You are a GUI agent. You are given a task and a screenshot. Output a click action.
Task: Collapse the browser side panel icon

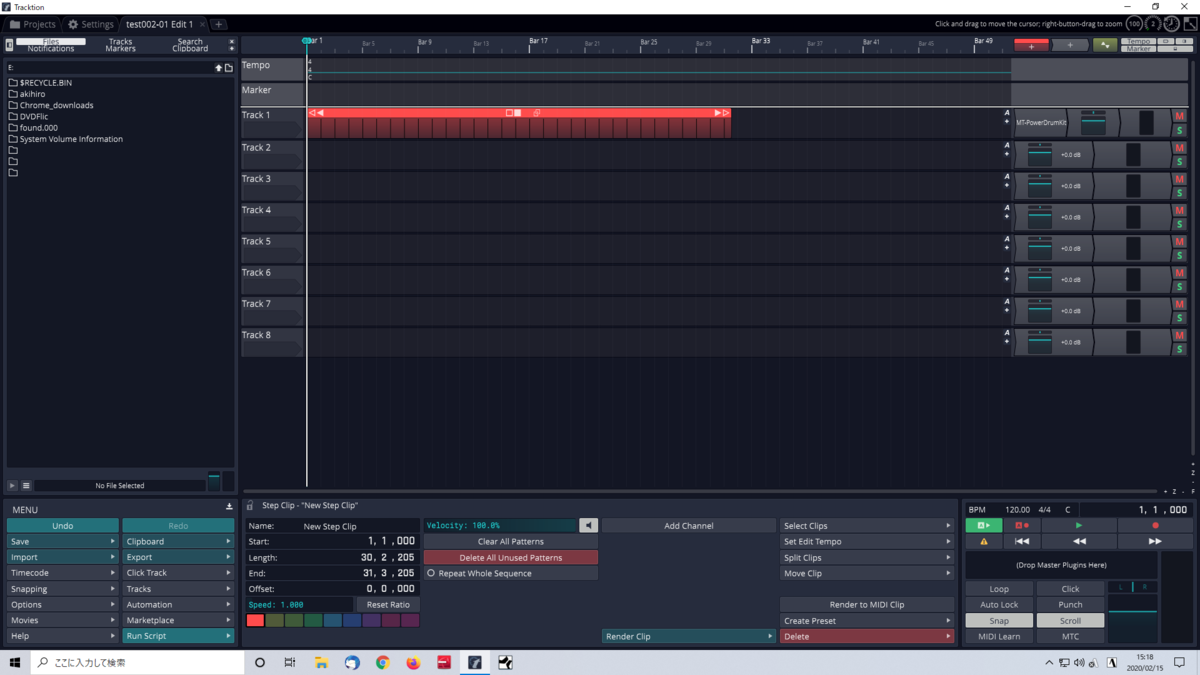9,45
